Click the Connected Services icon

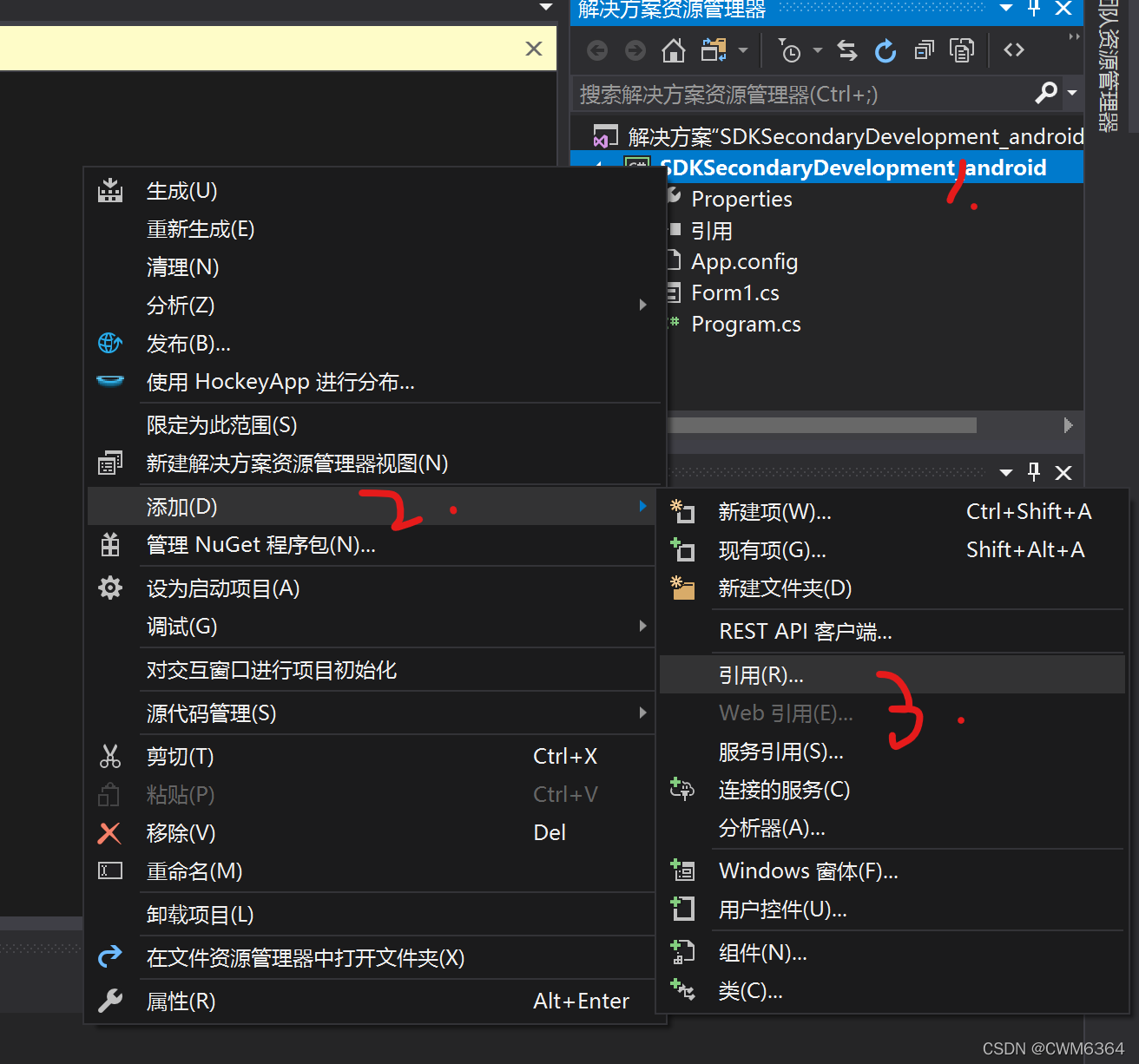[x=682, y=789]
